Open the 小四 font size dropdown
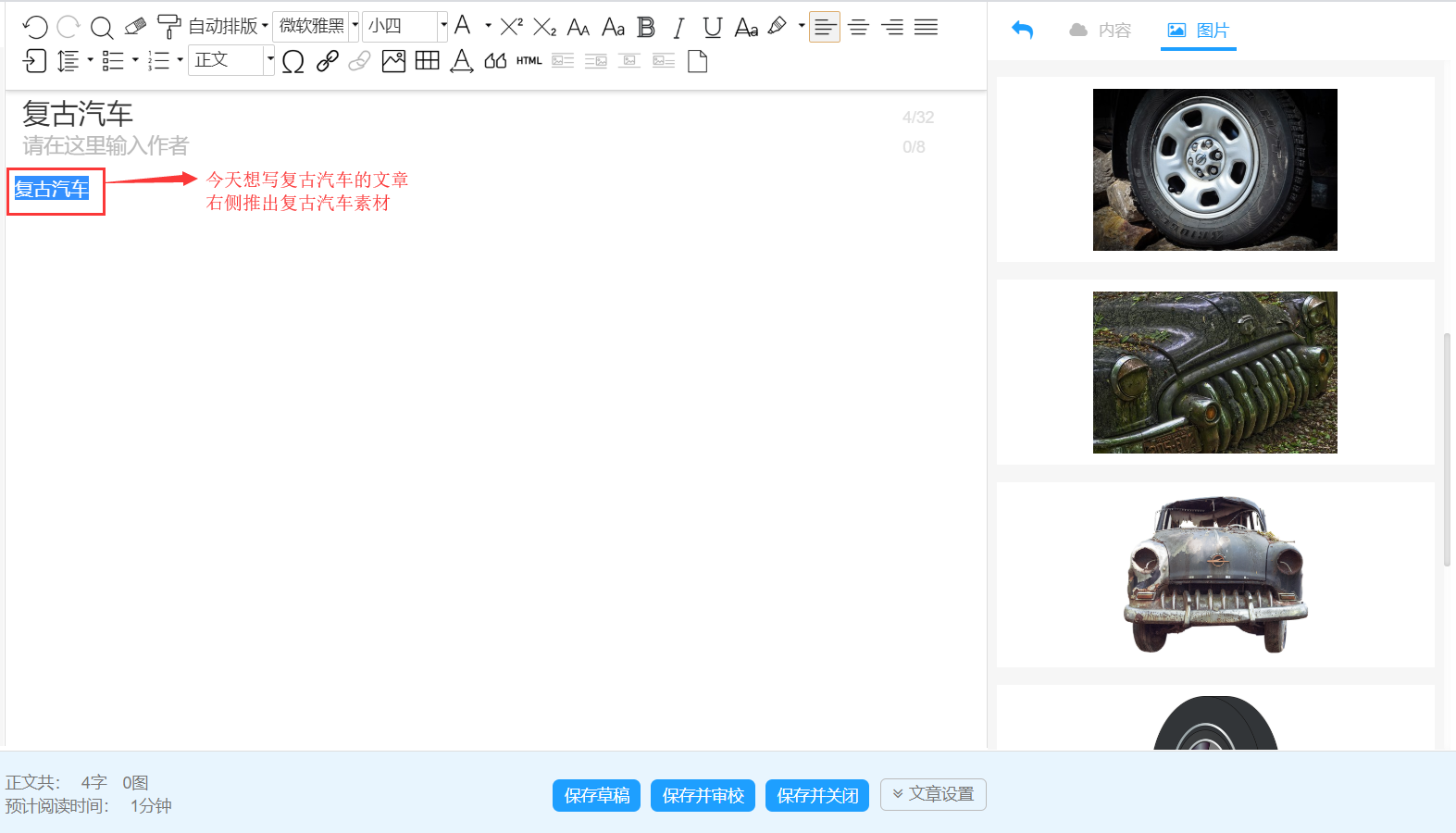The image size is (1456, 833). point(404,27)
